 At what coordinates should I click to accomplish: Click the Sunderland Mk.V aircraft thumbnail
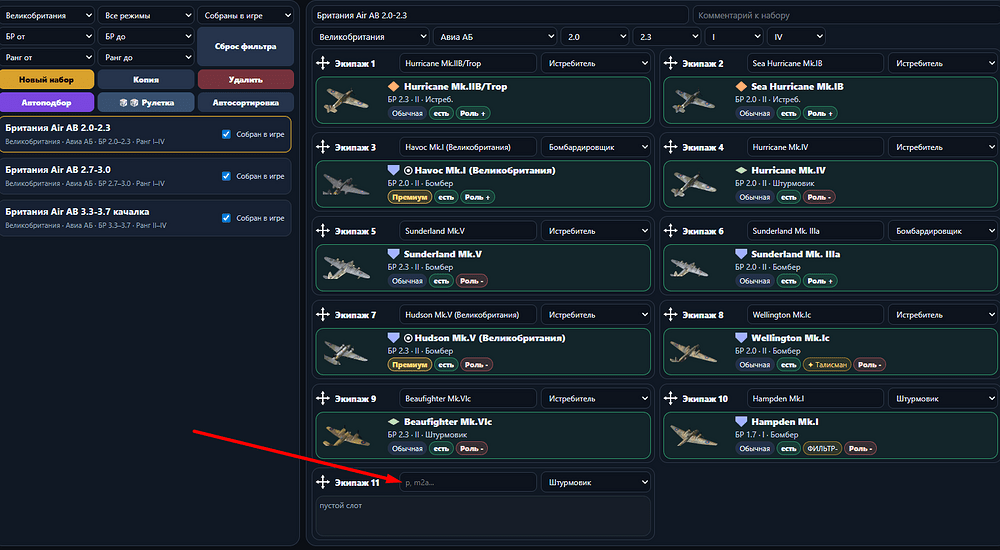pyautogui.click(x=347, y=267)
